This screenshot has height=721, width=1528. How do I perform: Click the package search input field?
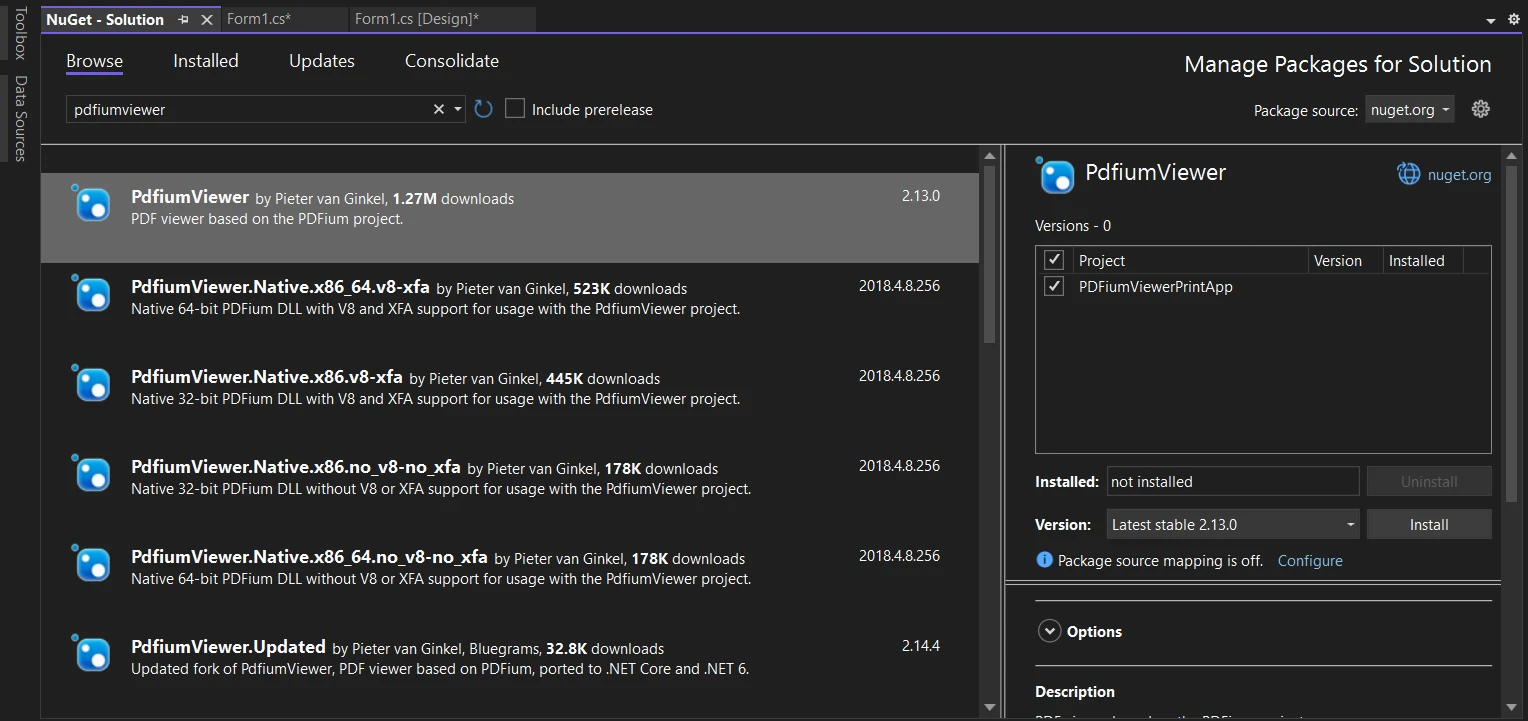[x=250, y=109]
